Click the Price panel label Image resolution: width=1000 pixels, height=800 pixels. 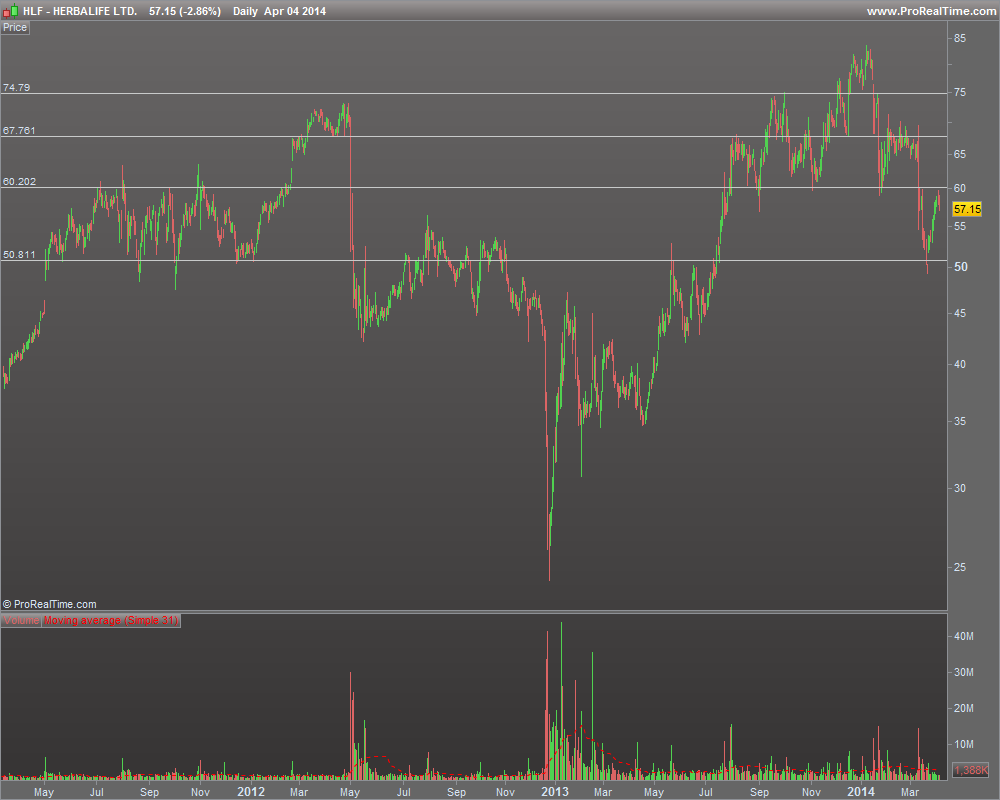click(x=15, y=27)
